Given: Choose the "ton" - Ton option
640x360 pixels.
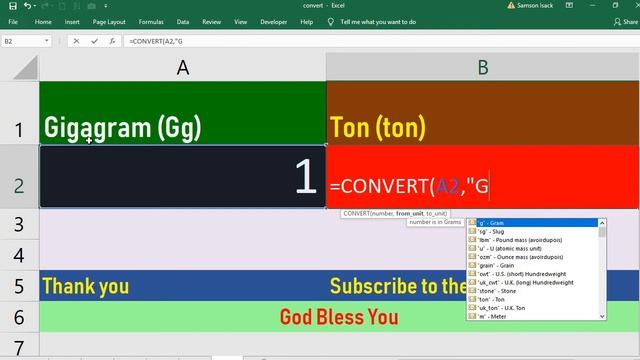Looking at the screenshot, I should 533,300.
